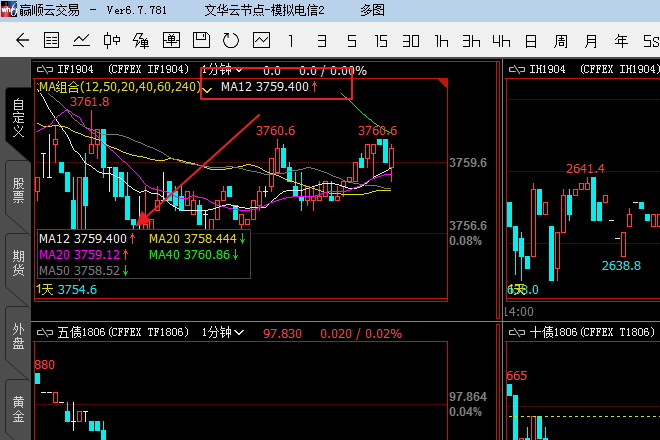Select the 1-minute period button
Screen dimensions: 660x440
tap(291, 41)
